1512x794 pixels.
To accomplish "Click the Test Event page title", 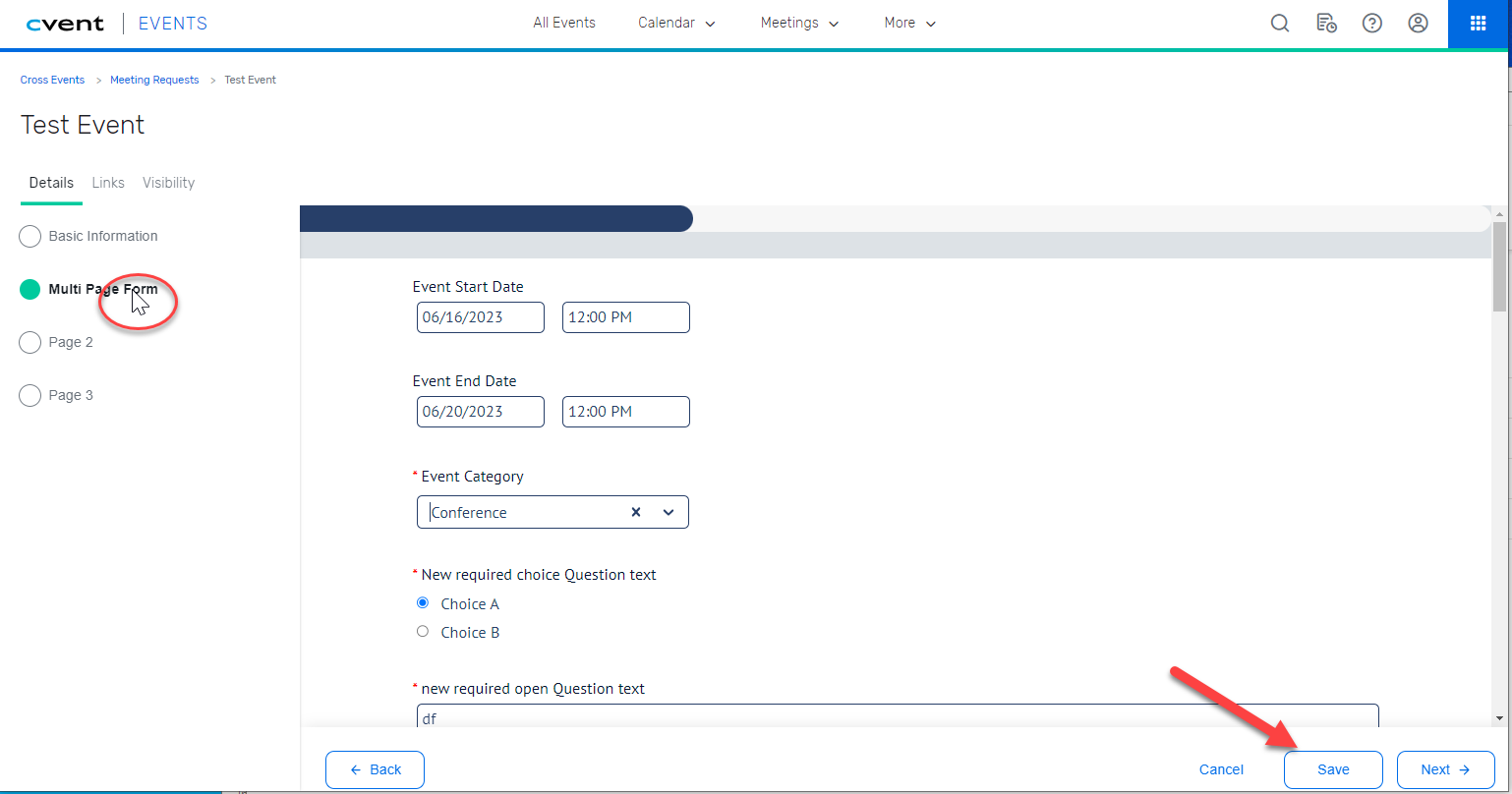I will pos(83,125).
